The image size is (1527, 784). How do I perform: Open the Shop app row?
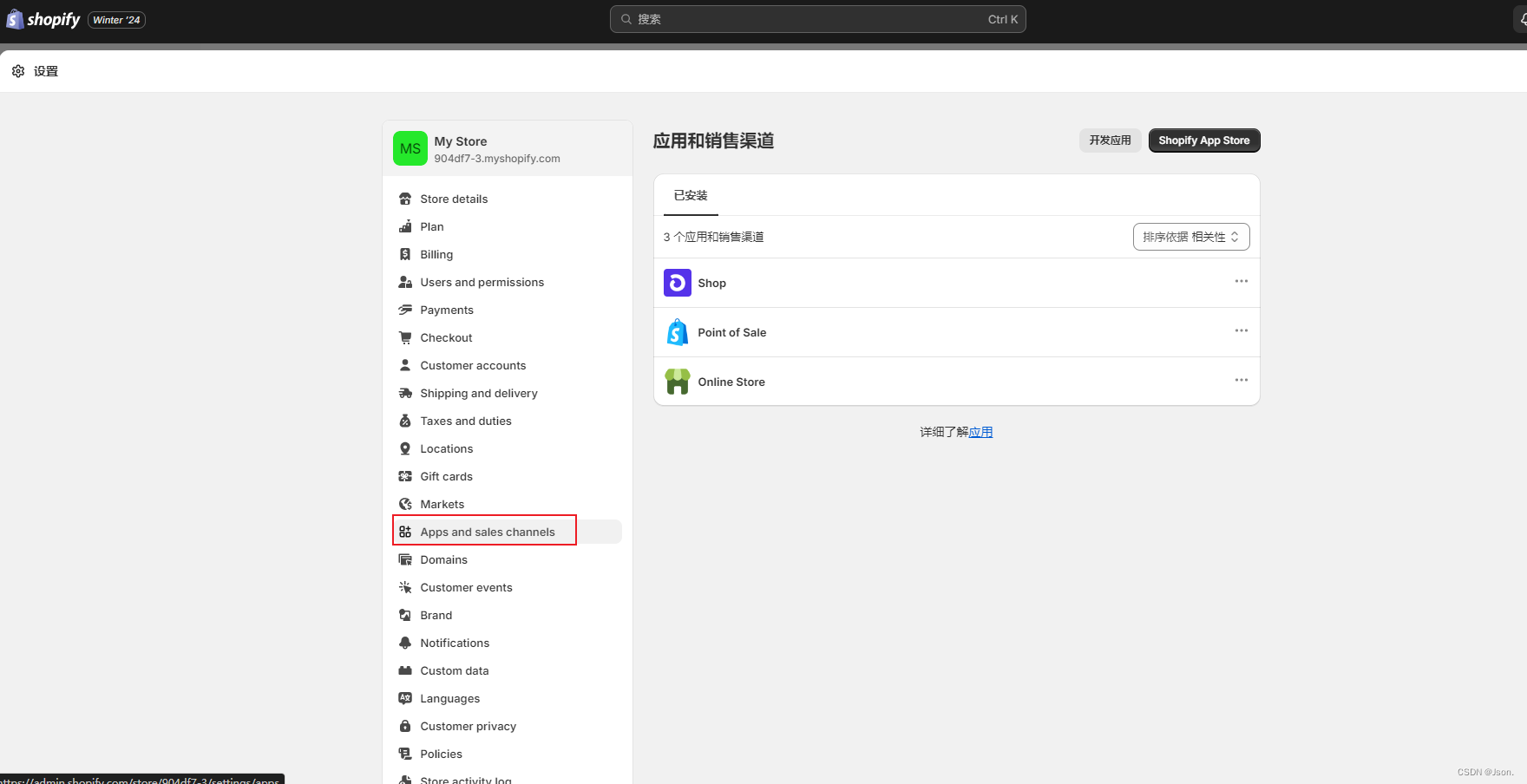[x=957, y=283]
